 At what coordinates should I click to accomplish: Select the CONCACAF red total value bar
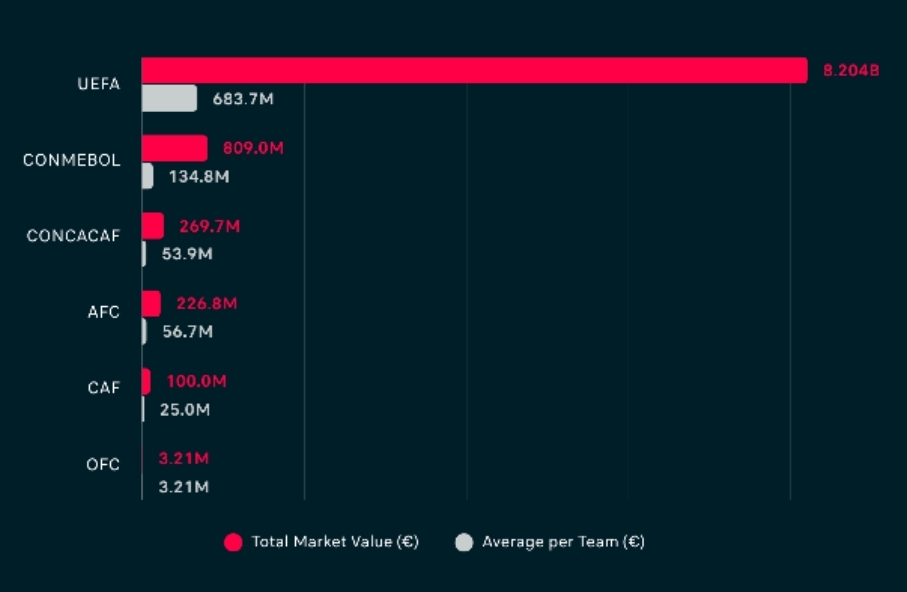(x=153, y=226)
